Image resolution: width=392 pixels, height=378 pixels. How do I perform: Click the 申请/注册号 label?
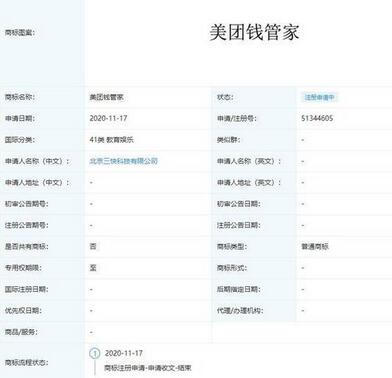coord(237,118)
